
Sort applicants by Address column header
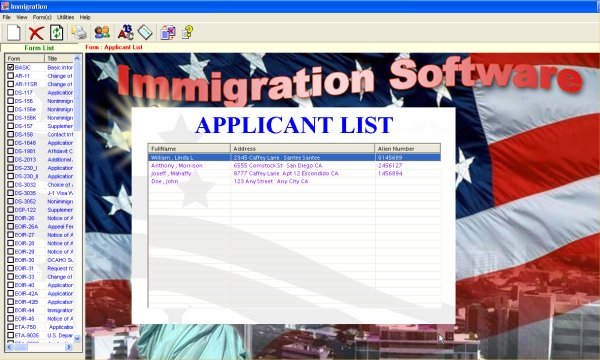303,148
